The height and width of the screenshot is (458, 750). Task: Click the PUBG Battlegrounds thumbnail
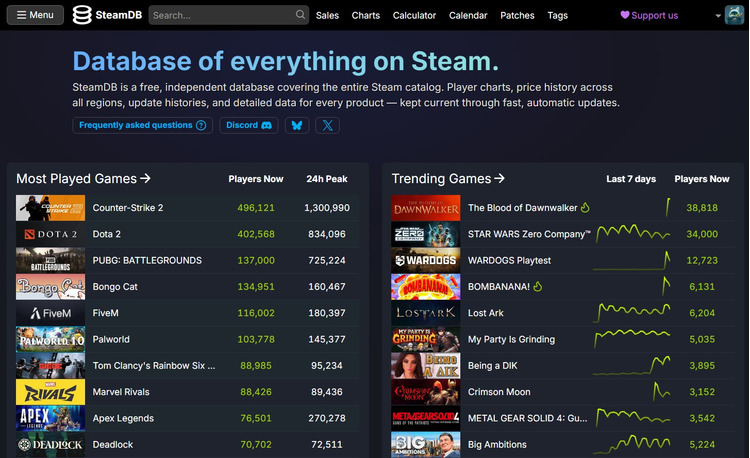[x=50, y=260]
